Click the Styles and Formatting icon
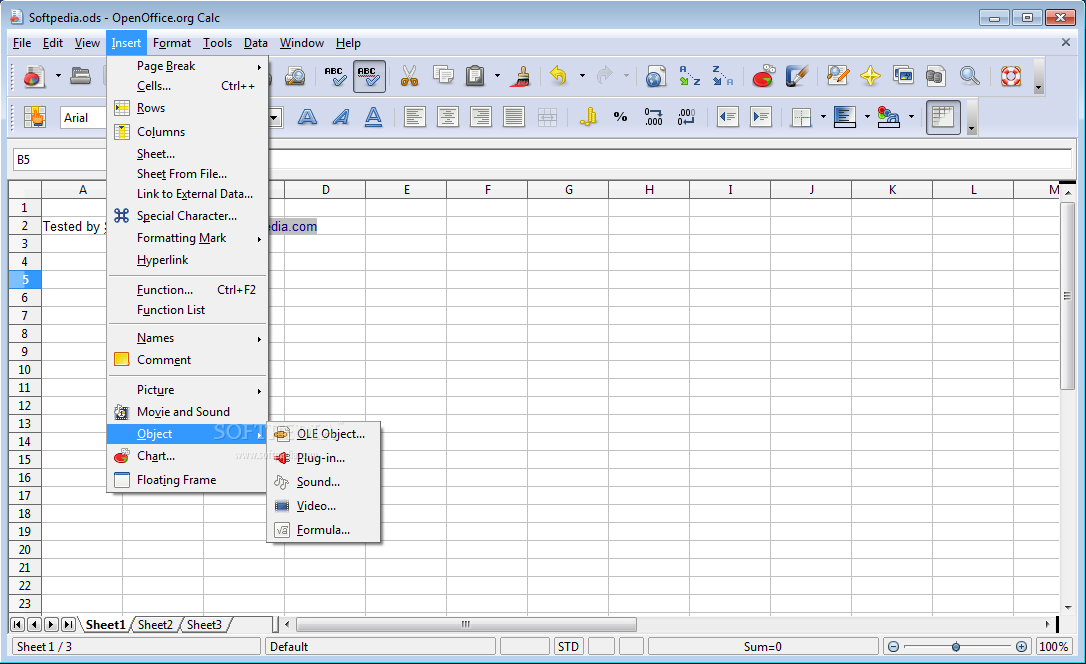 34,117
